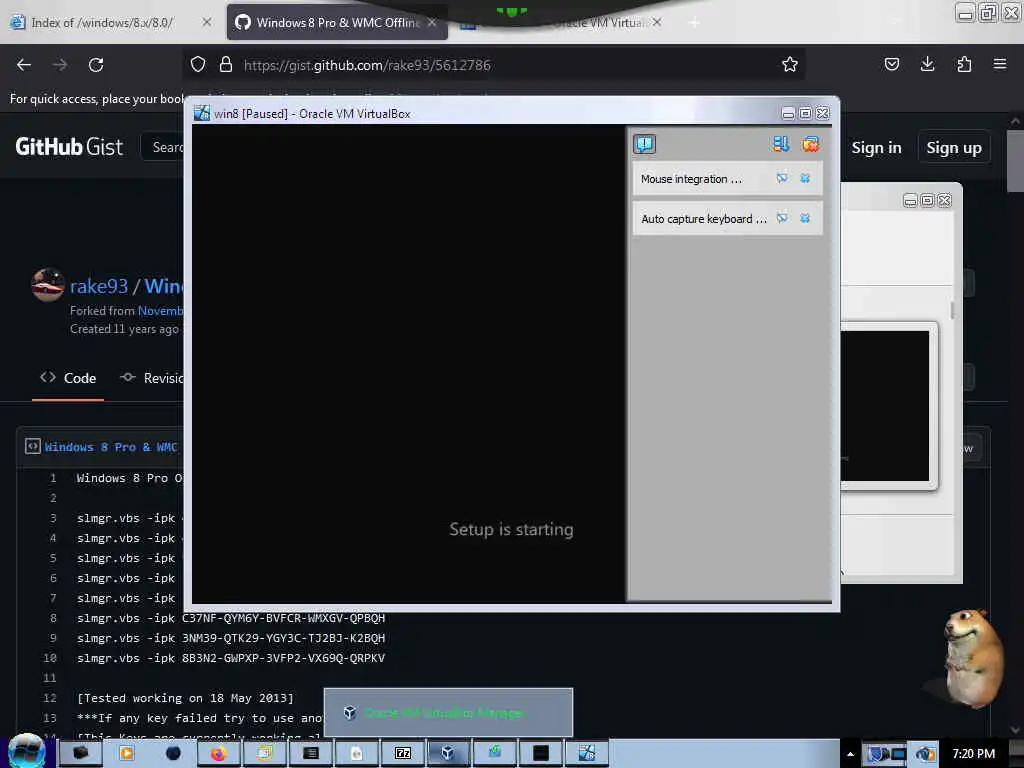Screen dimensions: 1024x768
Task: Open the tracking protection shield
Action: (198, 64)
